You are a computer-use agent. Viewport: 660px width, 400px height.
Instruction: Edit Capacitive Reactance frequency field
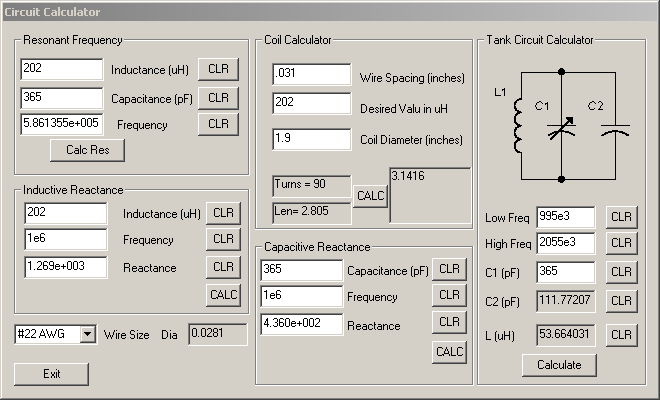point(301,296)
